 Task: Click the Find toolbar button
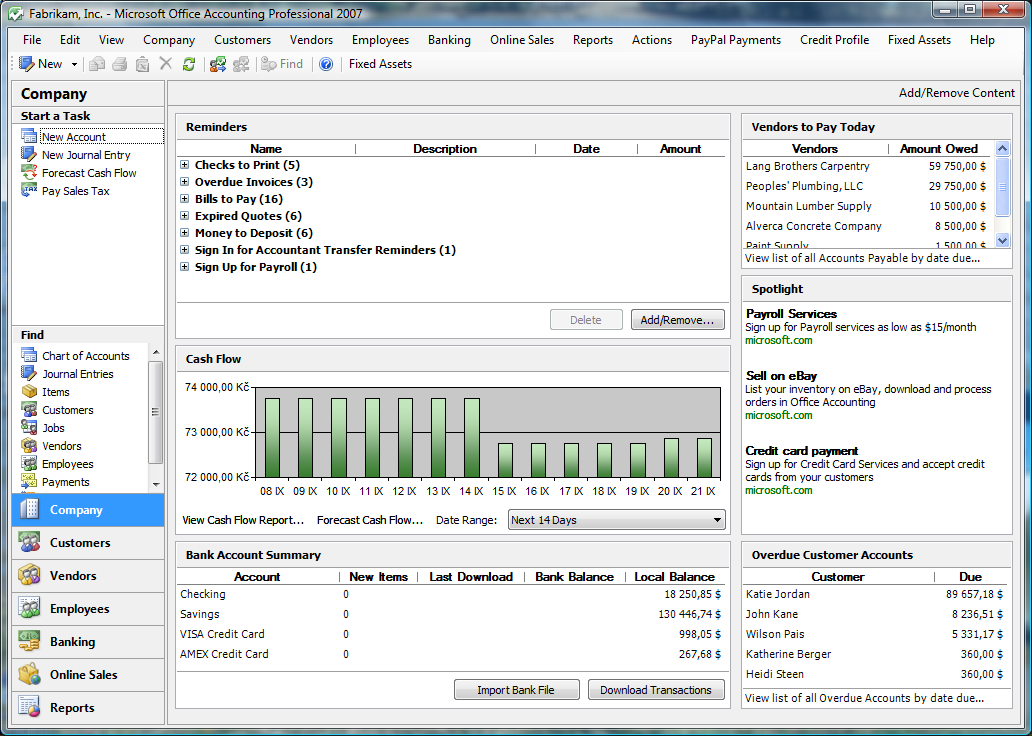[x=282, y=64]
